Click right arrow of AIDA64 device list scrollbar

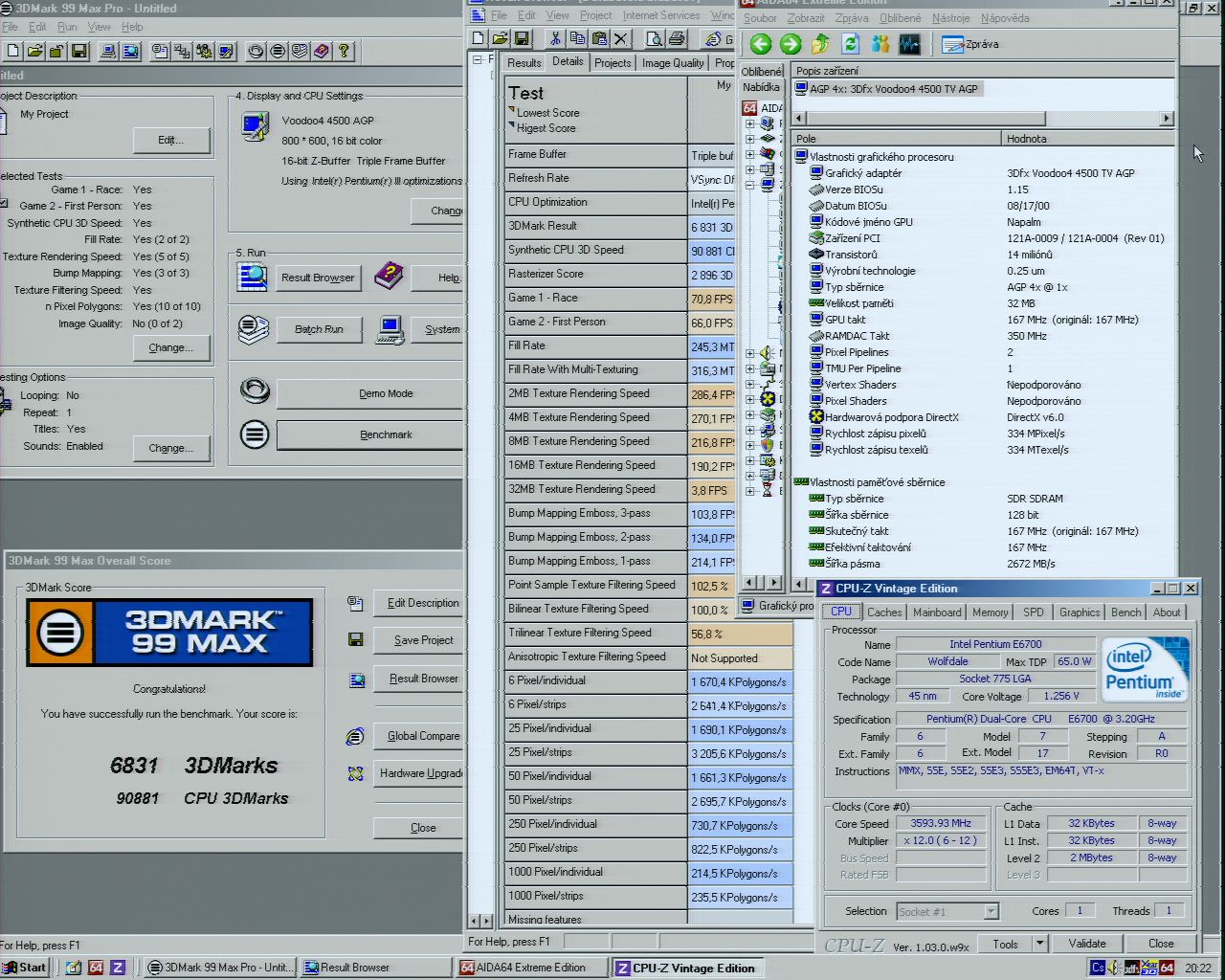[1166, 119]
